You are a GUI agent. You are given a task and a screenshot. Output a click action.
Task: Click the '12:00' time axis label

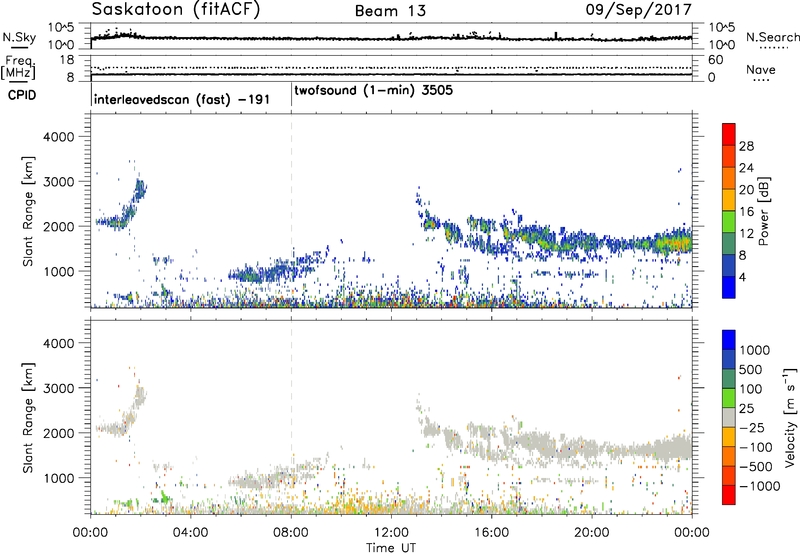pyautogui.click(x=391, y=532)
